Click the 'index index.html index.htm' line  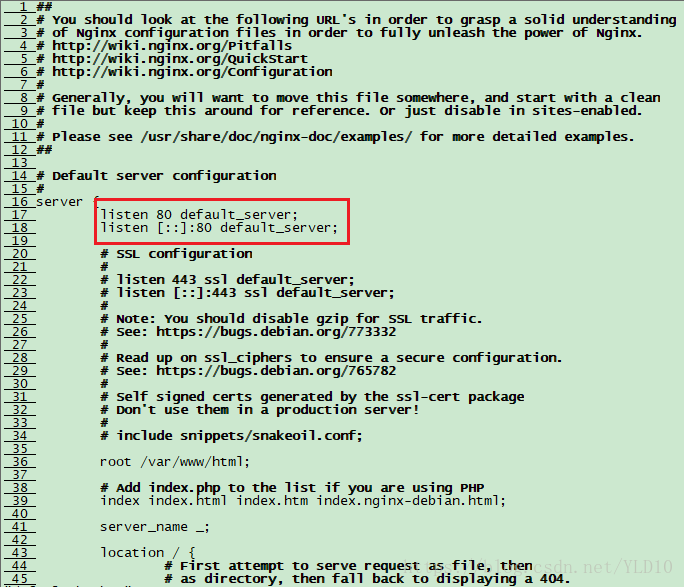click(303, 501)
